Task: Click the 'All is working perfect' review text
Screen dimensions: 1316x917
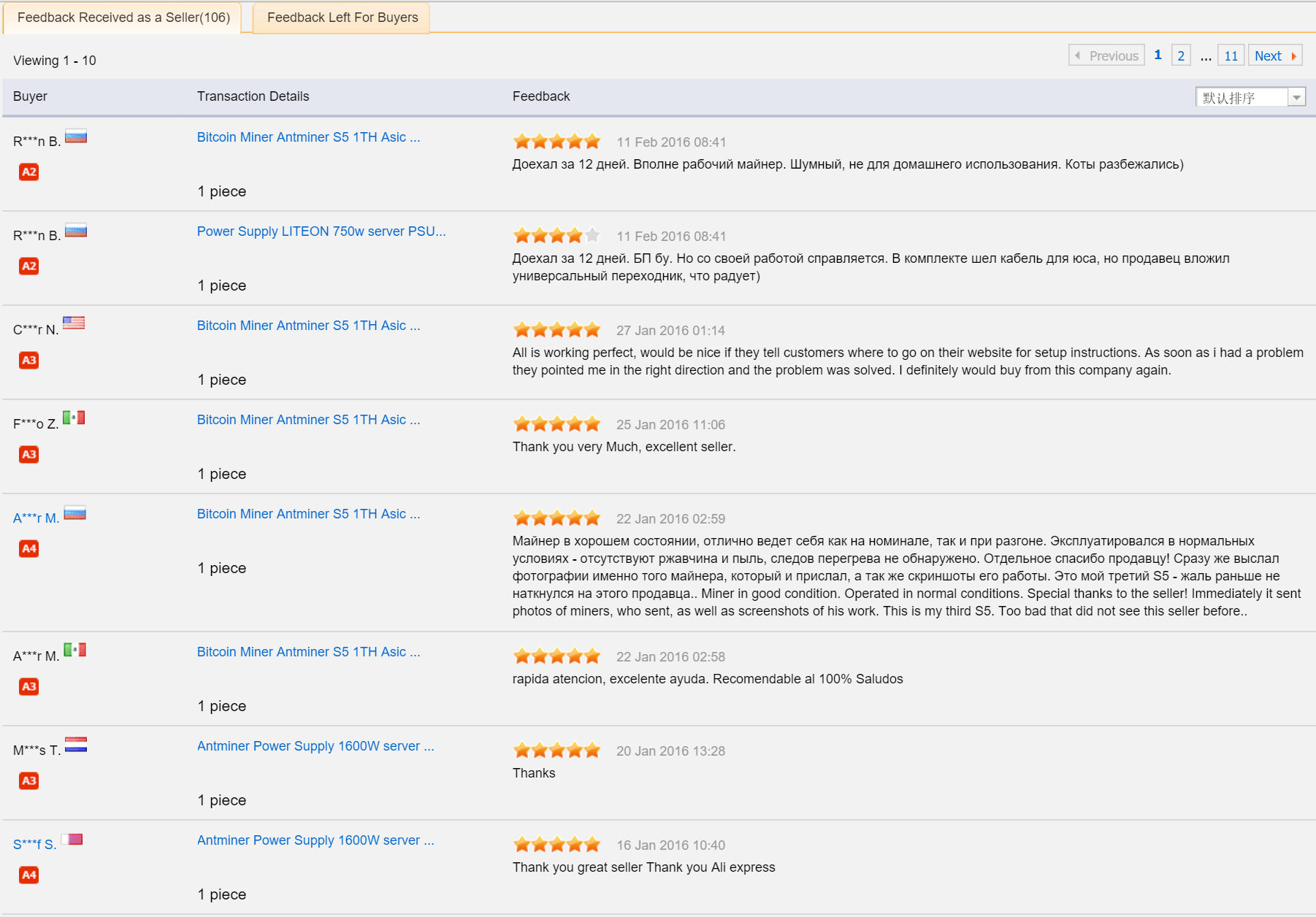Action: (x=908, y=361)
